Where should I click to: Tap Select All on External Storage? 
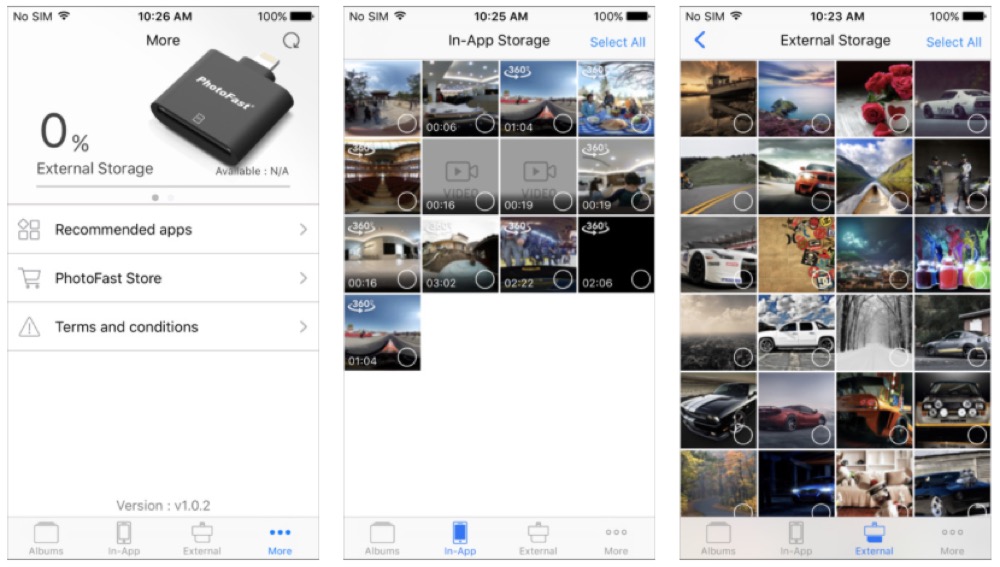(953, 42)
